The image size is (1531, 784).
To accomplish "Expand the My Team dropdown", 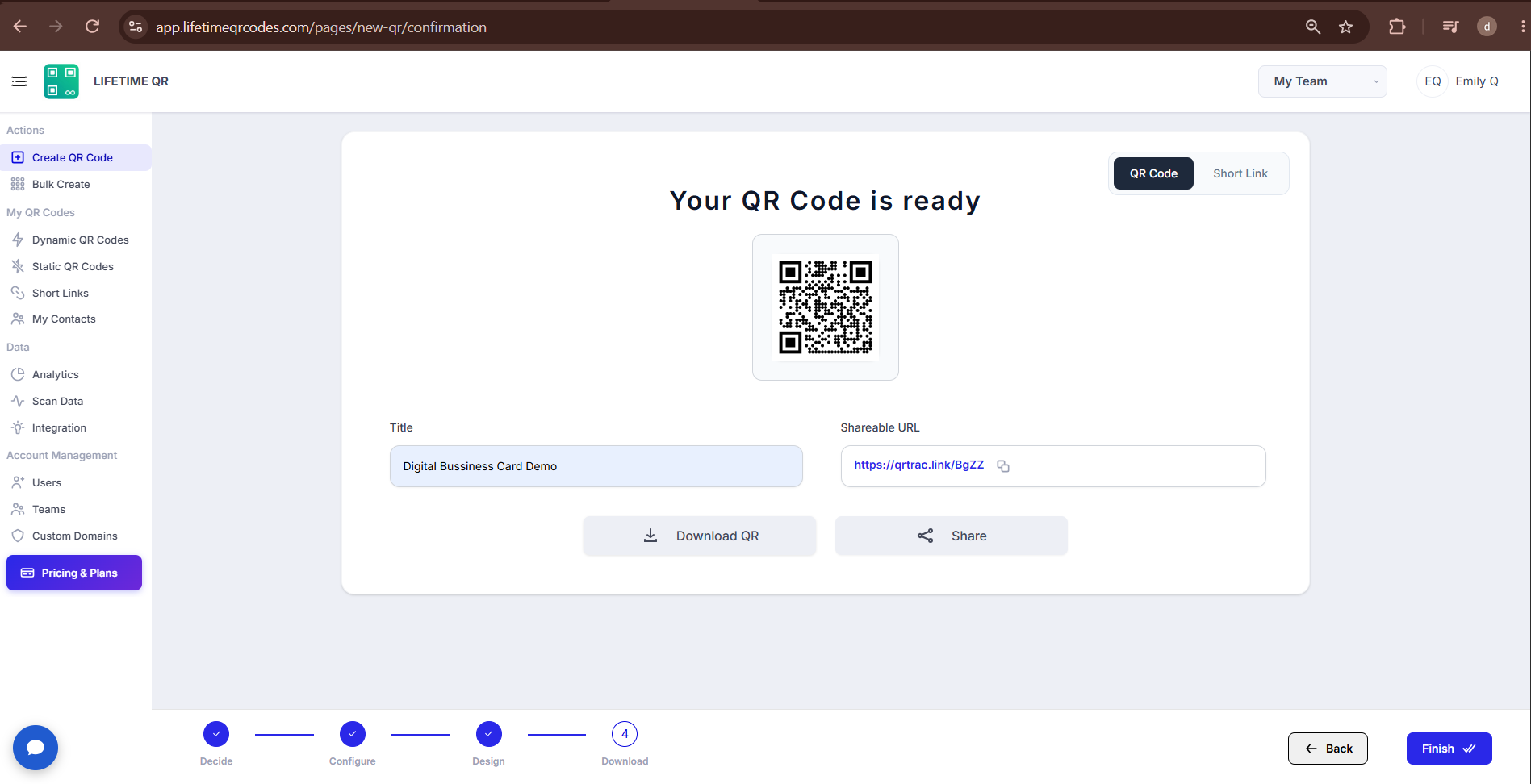I will [x=1322, y=81].
